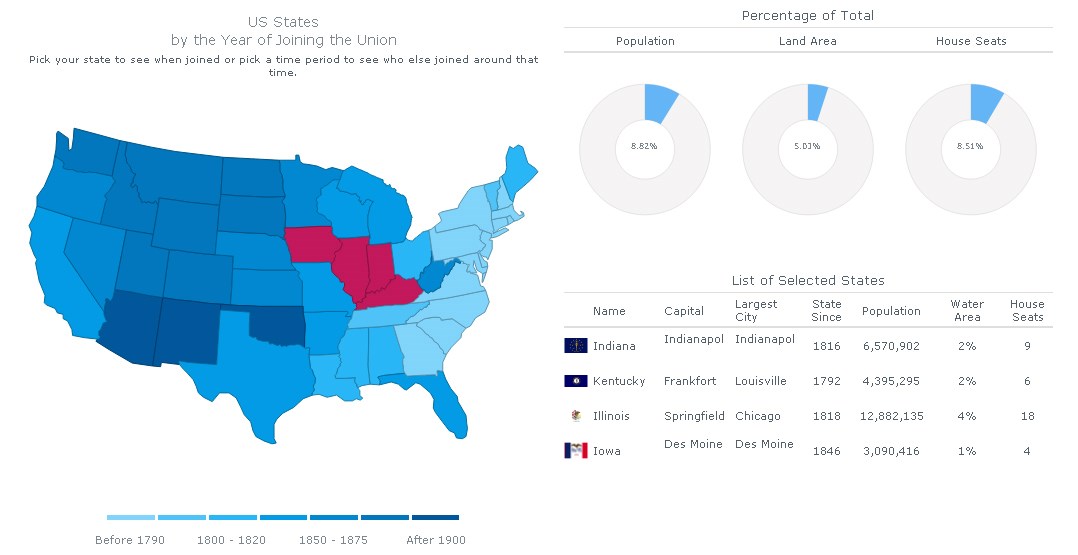Sort table by the Name column header
The width and height of the screenshot is (1078, 555).
(x=609, y=311)
